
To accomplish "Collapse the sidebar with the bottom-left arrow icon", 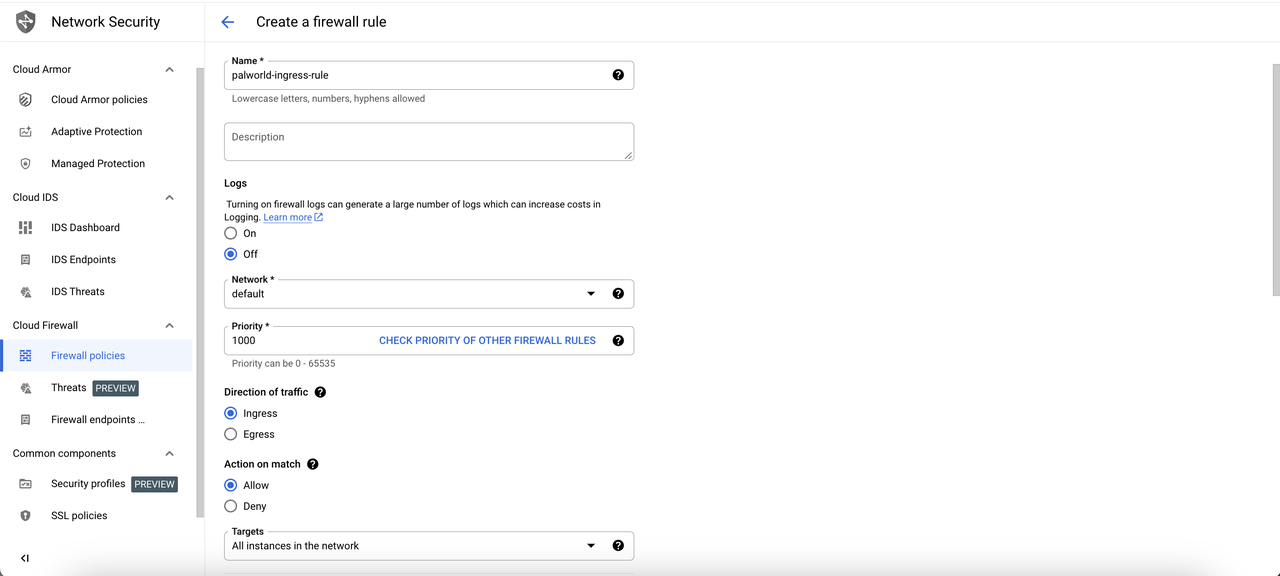I will [x=25, y=558].
